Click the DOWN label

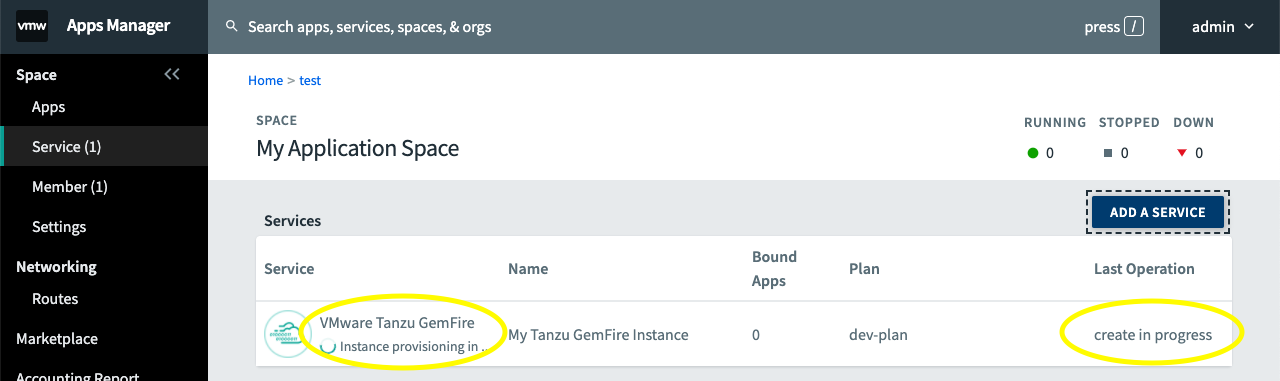pos(1194,122)
